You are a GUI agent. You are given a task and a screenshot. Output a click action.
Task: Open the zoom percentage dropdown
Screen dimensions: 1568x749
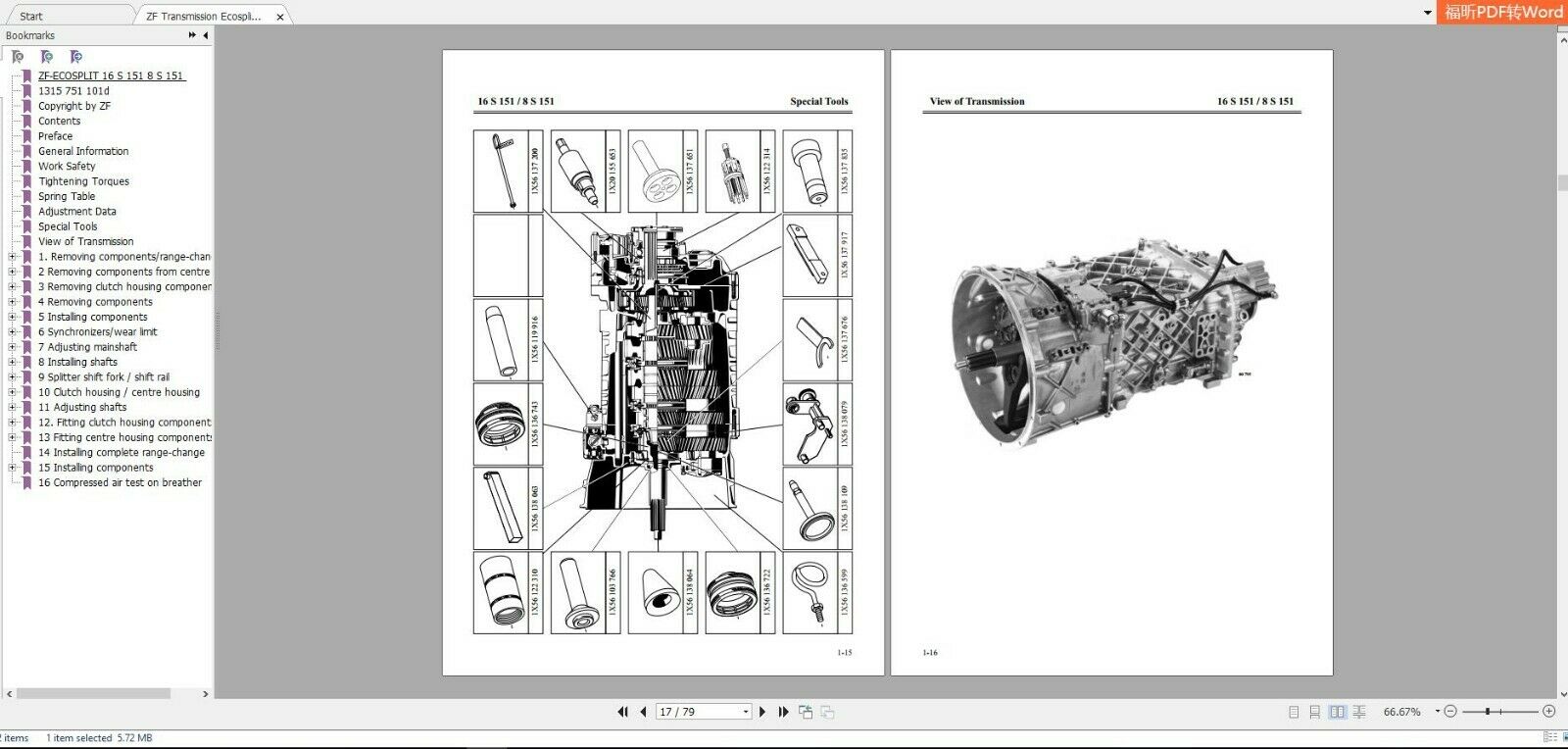point(1437,712)
